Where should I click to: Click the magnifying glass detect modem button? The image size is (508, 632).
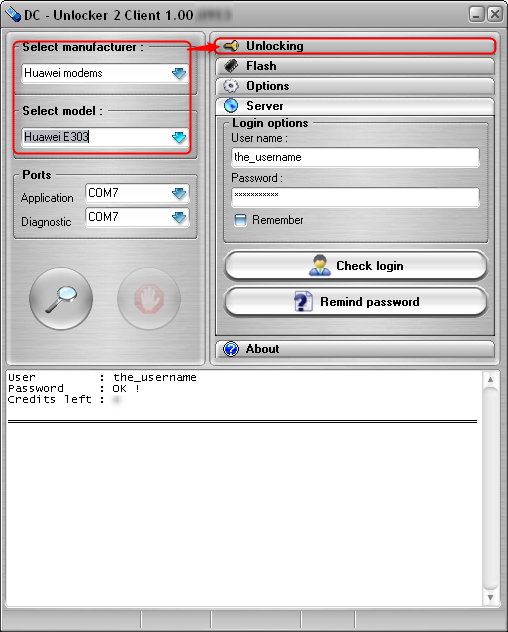tap(61, 299)
